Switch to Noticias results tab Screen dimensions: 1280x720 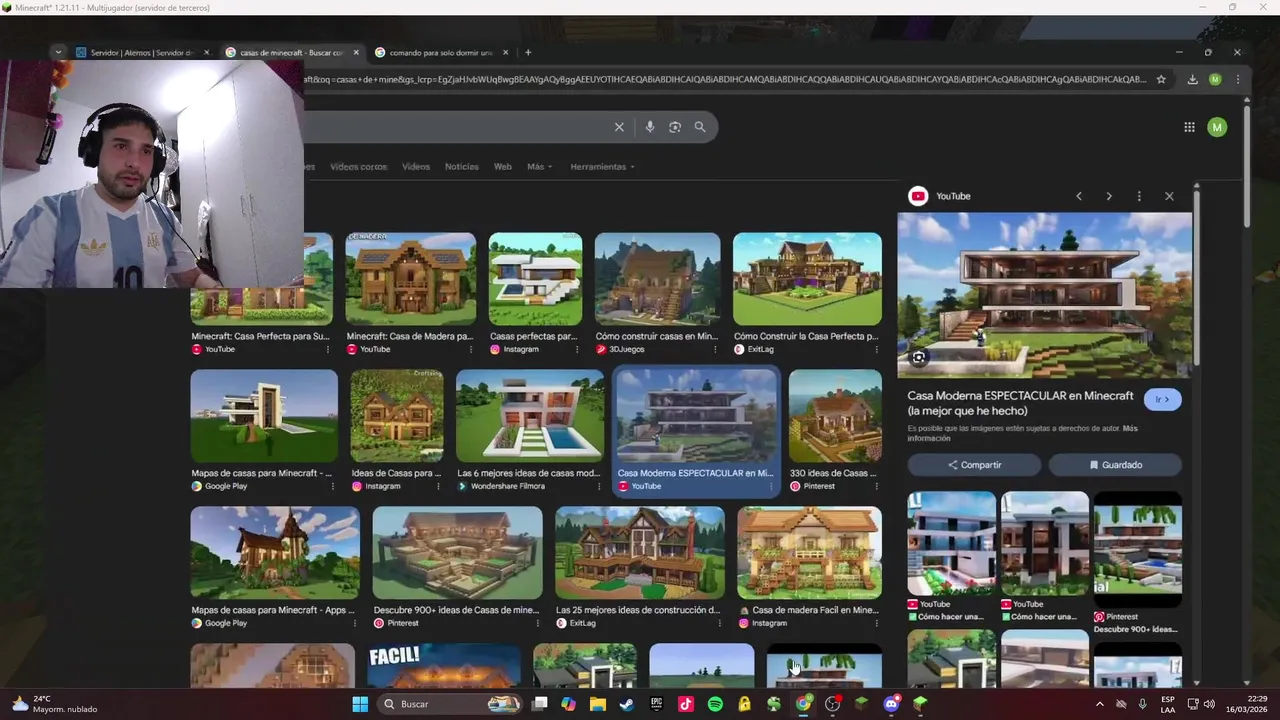462,167
